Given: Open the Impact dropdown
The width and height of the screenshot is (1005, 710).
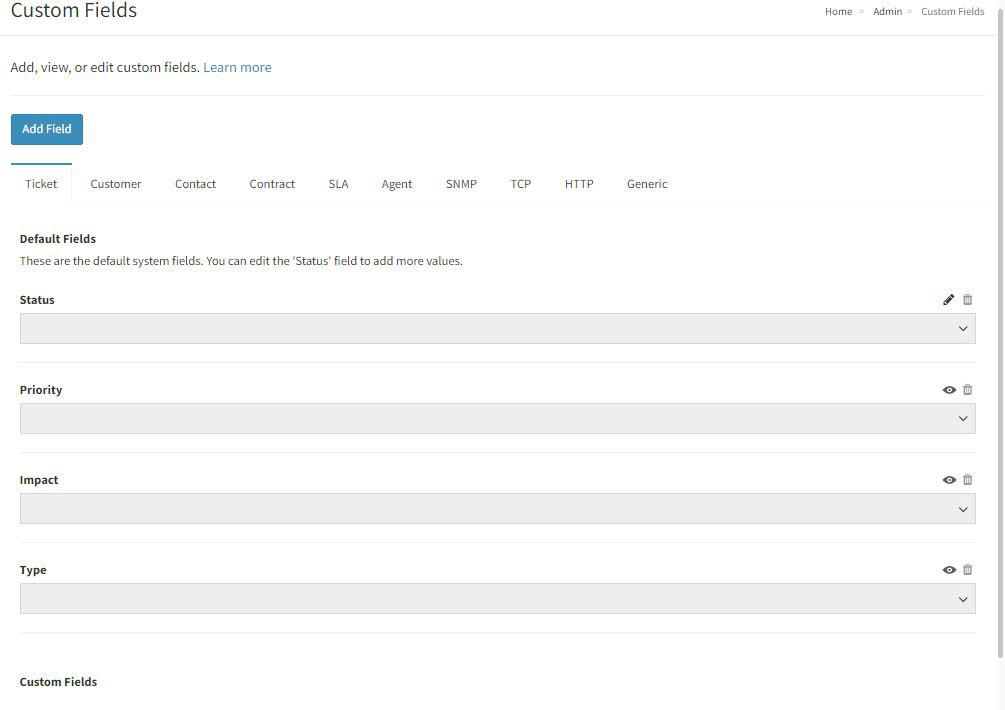Looking at the screenshot, I should tap(497, 509).
